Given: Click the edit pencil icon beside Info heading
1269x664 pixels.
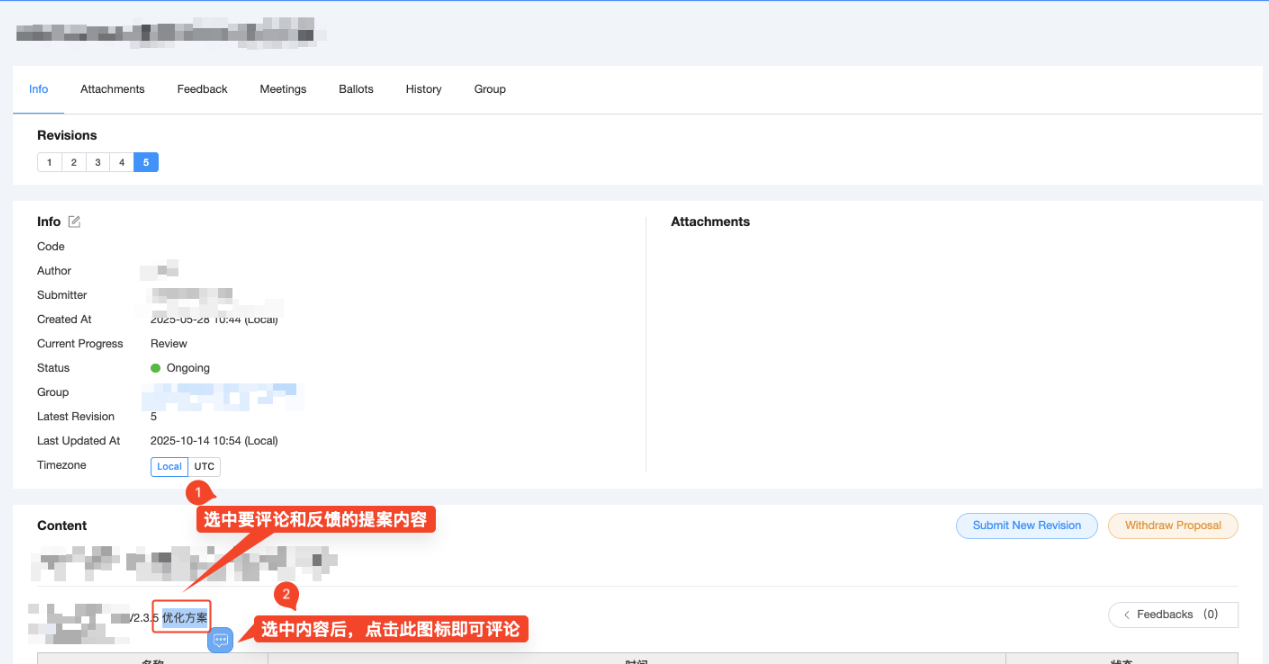Looking at the screenshot, I should [74, 222].
